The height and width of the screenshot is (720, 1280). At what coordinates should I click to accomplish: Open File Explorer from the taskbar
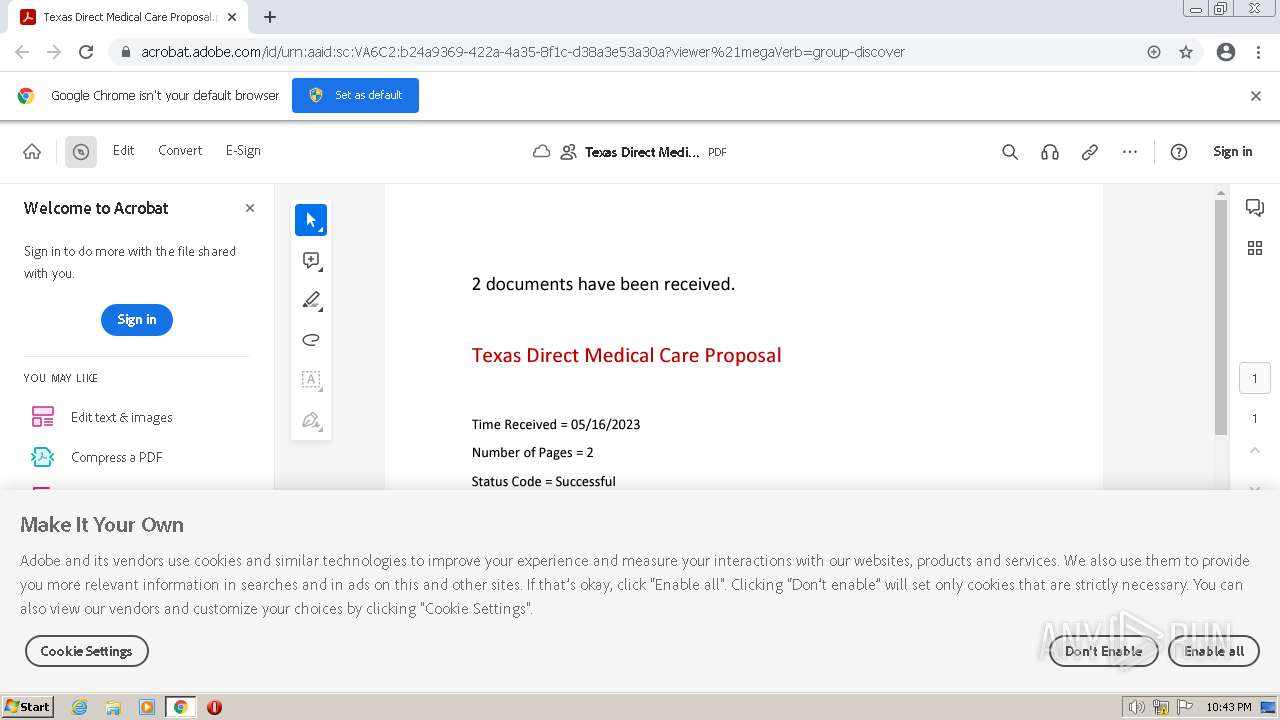click(x=113, y=707)
